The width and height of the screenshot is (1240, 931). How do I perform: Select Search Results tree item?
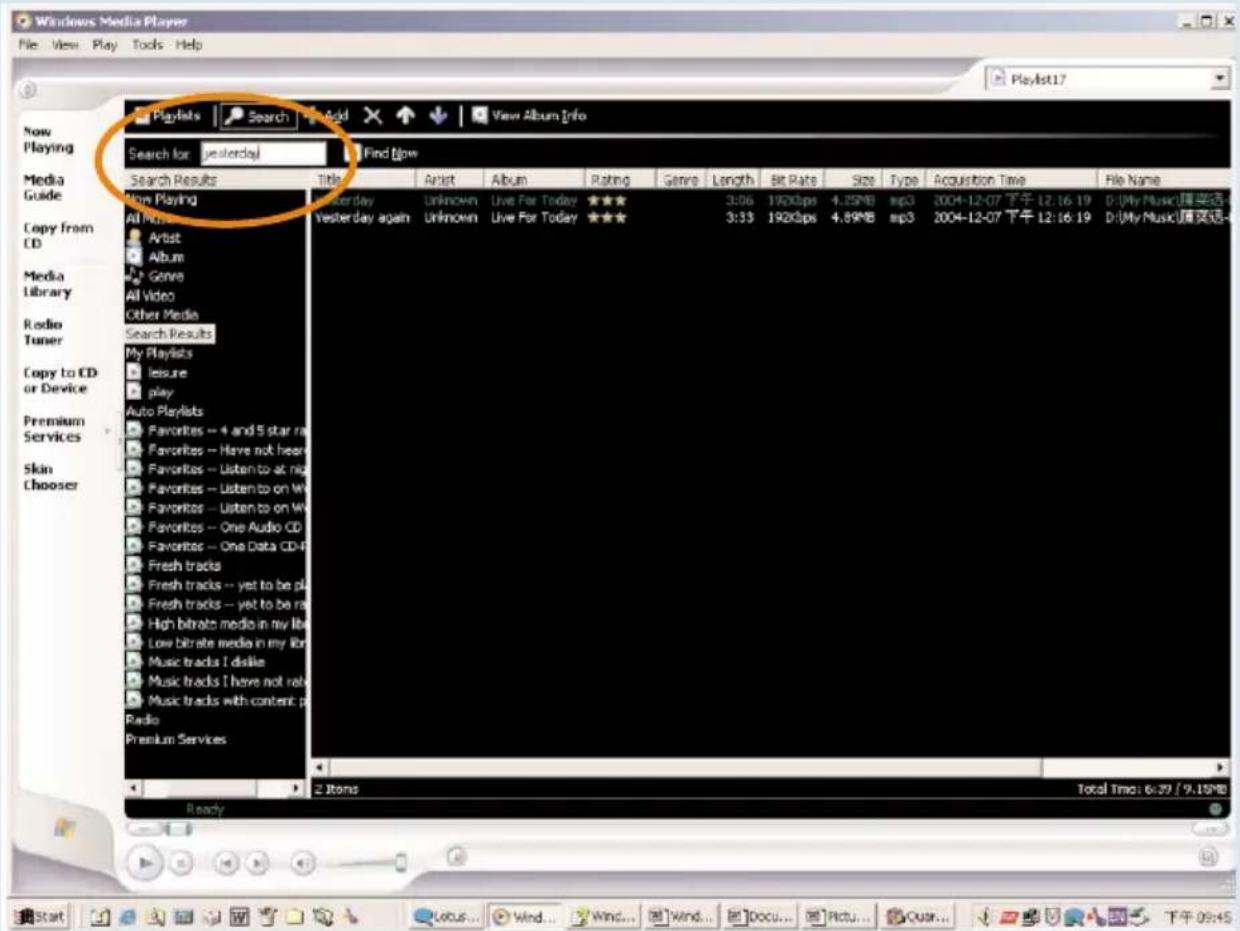pos(169,334)
